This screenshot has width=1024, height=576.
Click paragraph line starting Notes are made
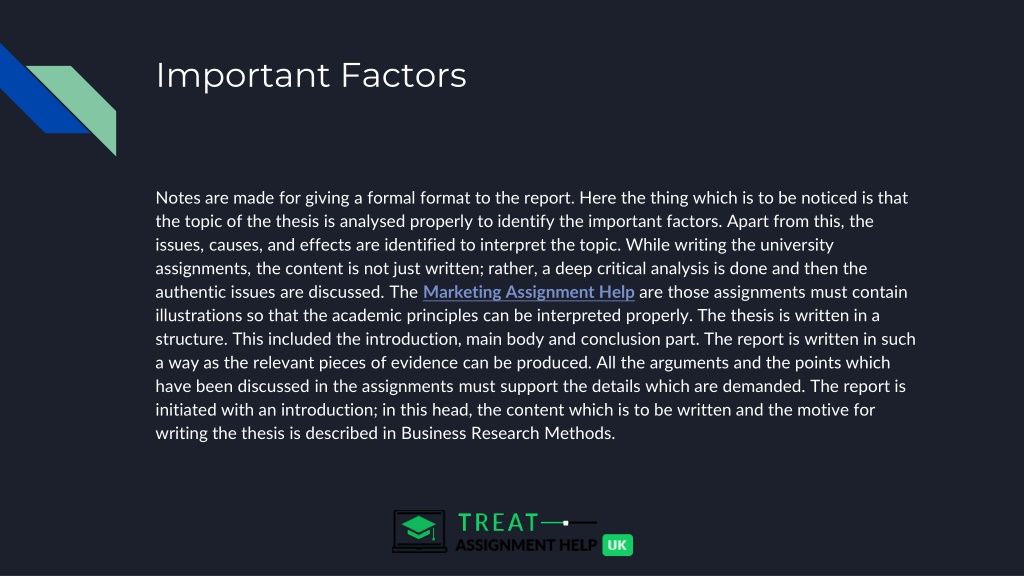point(532,198)
